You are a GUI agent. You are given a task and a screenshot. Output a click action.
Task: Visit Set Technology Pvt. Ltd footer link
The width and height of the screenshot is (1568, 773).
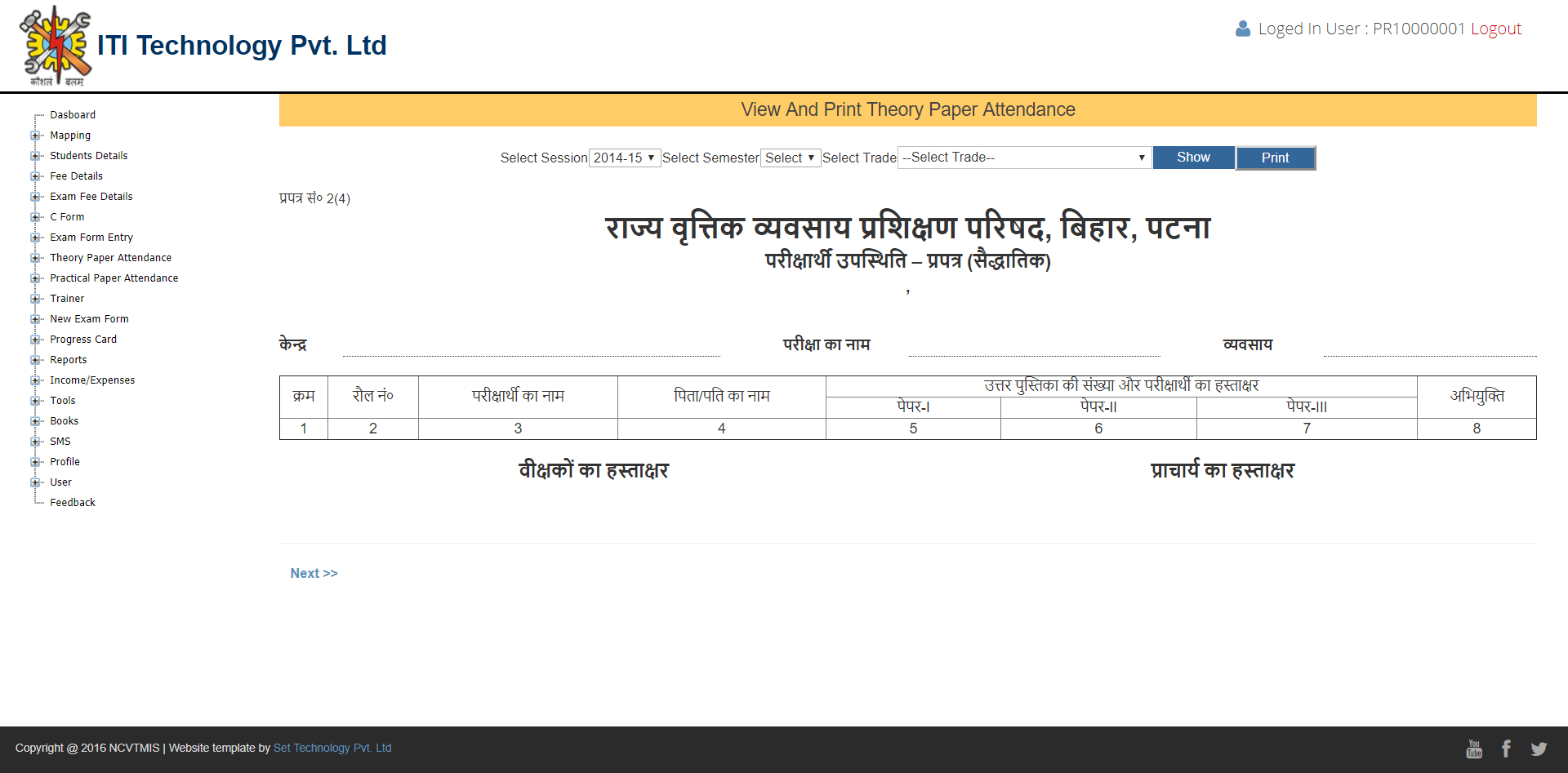(x=332, y=748)
